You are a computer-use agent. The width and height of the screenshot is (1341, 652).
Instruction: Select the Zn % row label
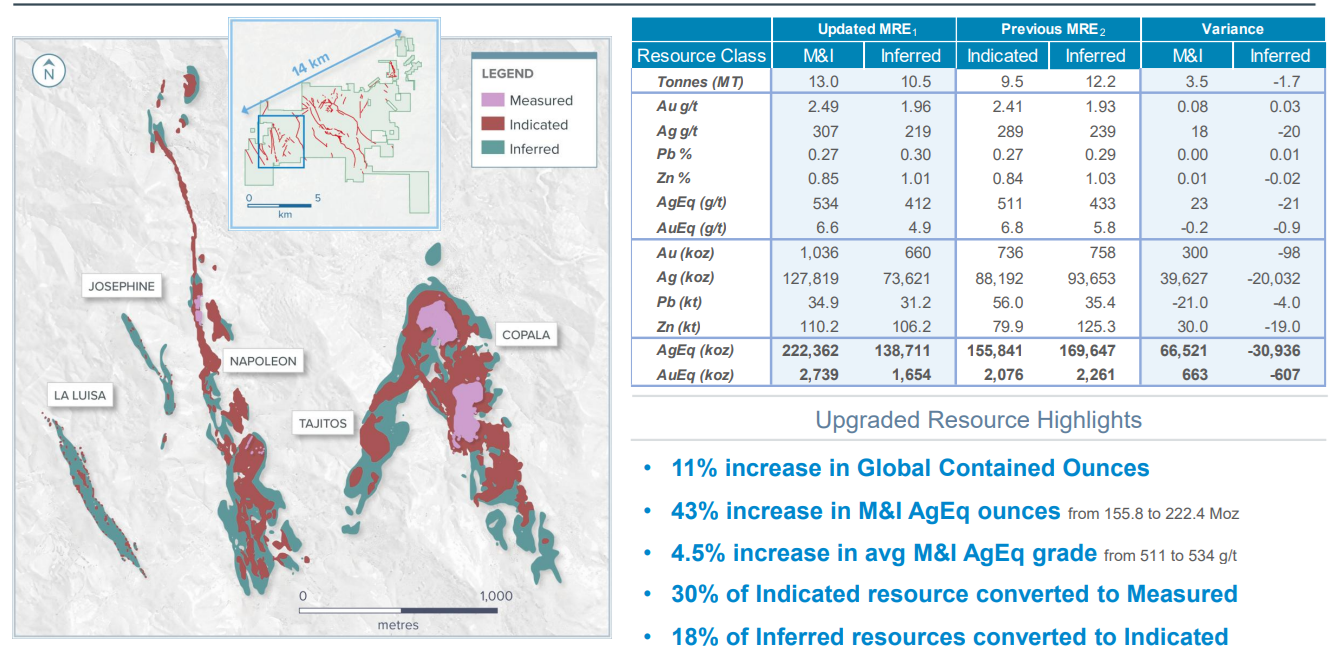tap(675, 178)
